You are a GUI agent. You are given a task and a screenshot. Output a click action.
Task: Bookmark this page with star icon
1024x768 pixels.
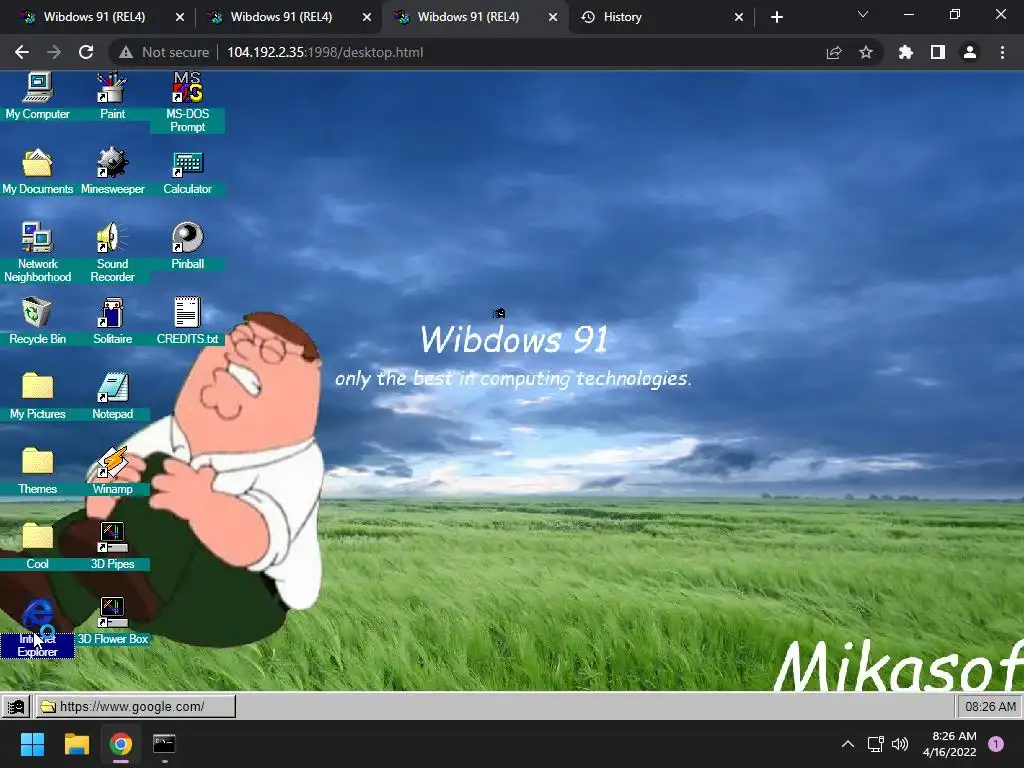pyautogui.click(x=866, y=52)
